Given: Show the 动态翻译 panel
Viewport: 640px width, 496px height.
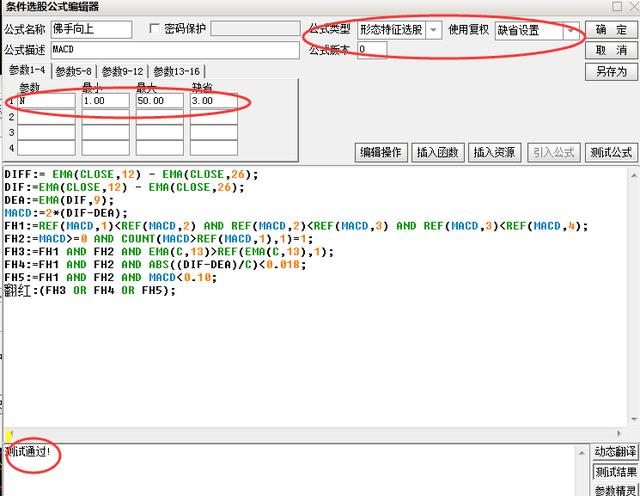Looking at the screenshot, I should 615,453.
